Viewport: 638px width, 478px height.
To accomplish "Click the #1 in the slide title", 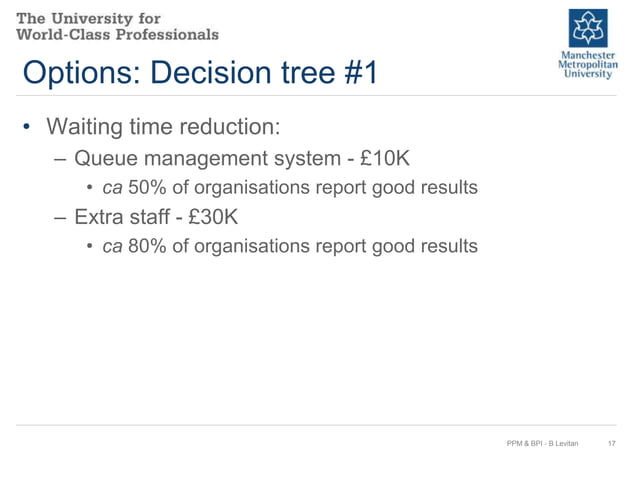I will 361,73.
